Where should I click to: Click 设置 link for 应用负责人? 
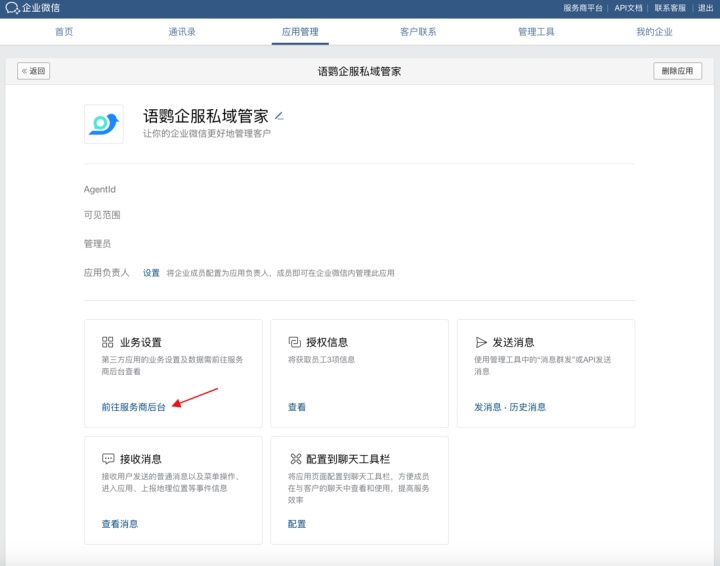point(151,273)
